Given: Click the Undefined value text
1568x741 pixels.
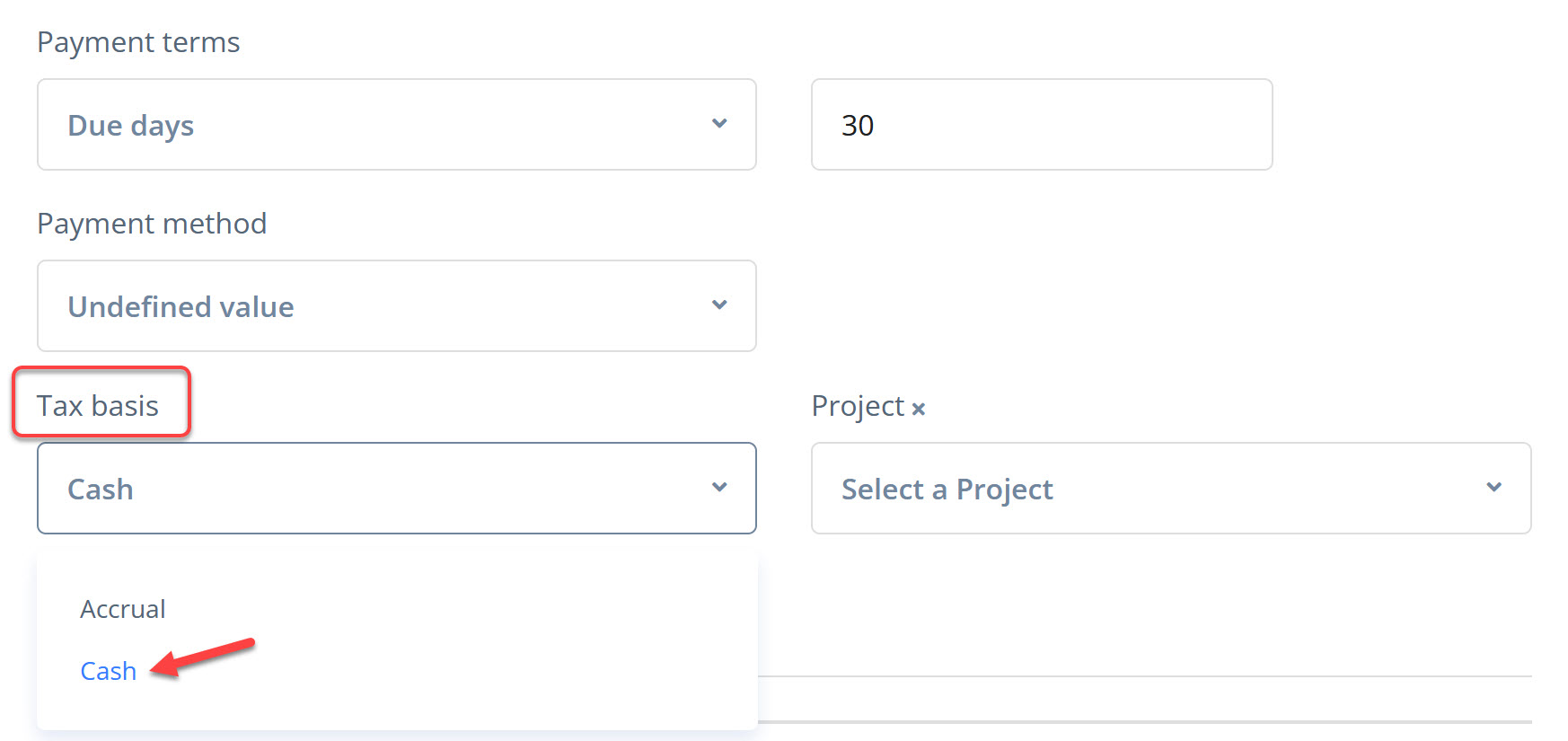Looking at the screenshot, I should [x=181, y=307].
